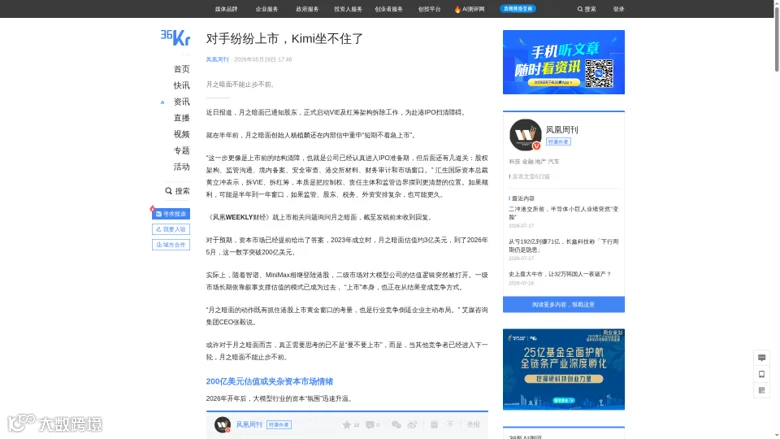Click the page vertical scrollbar thumb
780x439 pixels.
point(777,37)
